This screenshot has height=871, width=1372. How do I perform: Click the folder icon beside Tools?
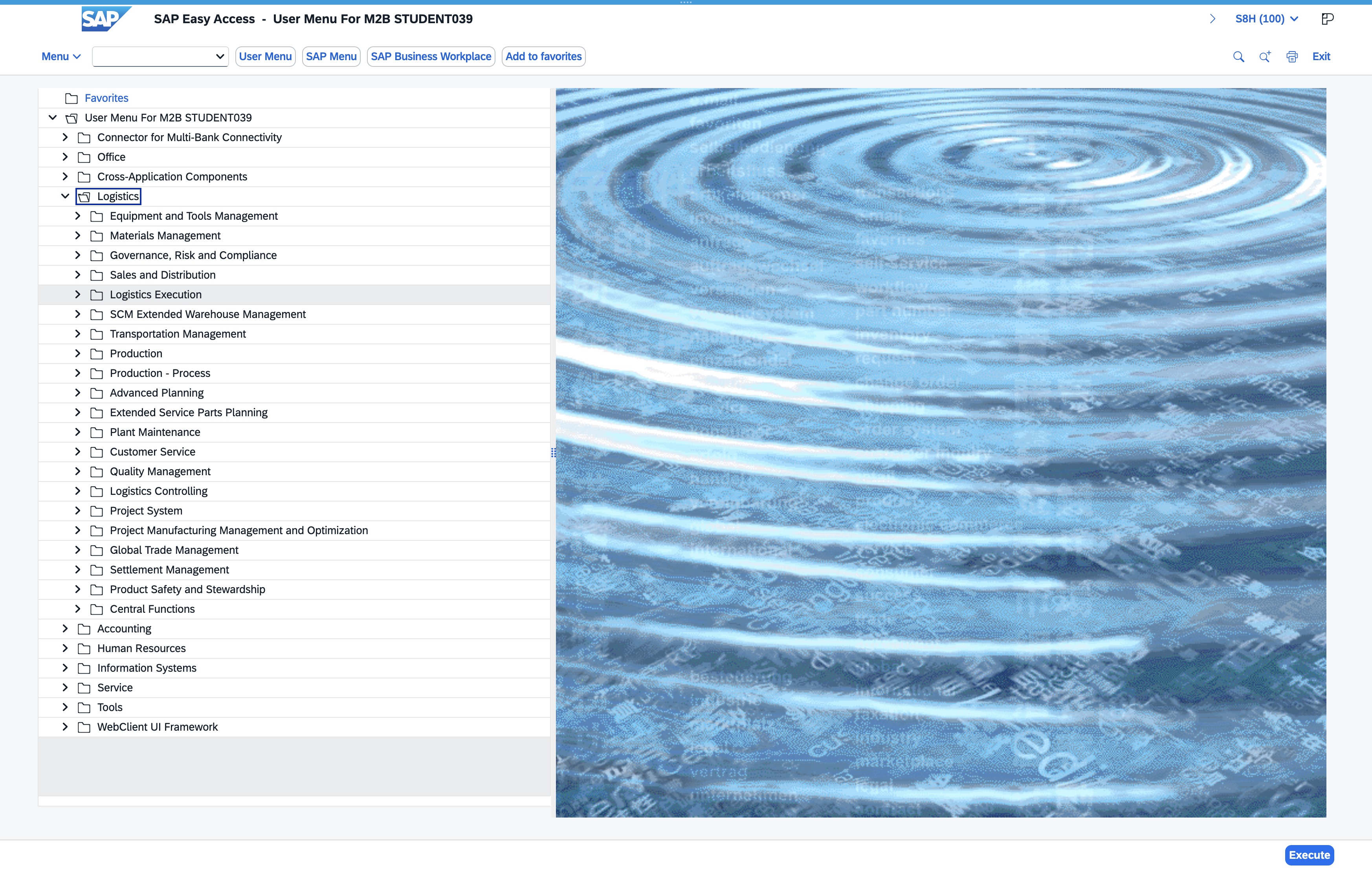coord(84,708)
